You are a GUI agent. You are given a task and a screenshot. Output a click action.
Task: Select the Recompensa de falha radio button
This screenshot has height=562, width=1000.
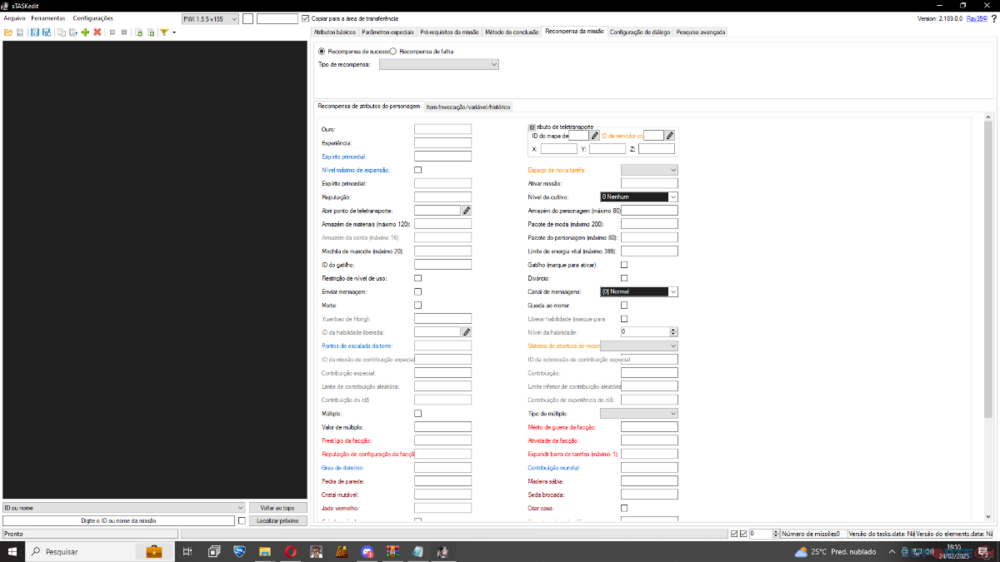tap(392, 51)
